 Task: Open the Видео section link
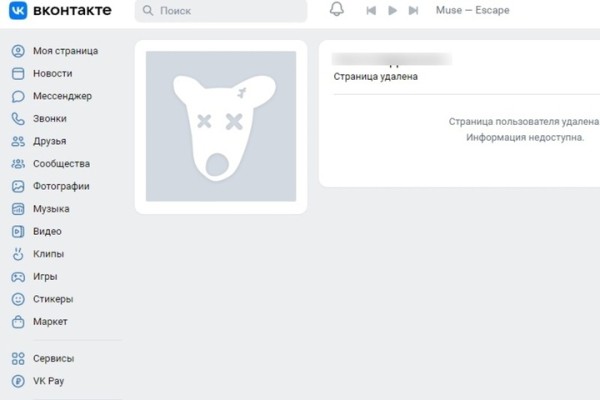(x=47, y=232)
